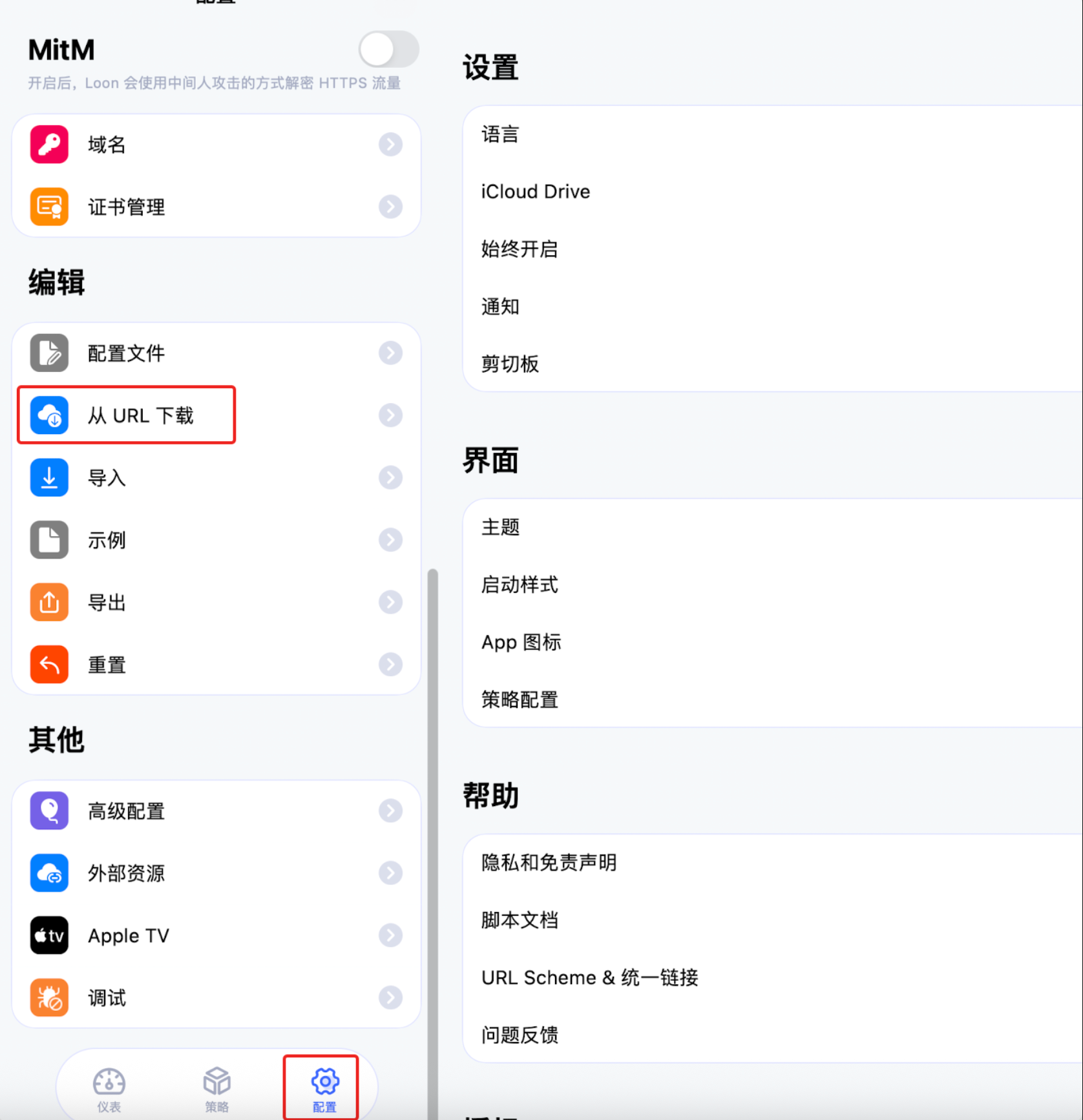The image size is (1083, 1120).
Task: Select the 调试 bug icon
Action: (x=48, y=997)
